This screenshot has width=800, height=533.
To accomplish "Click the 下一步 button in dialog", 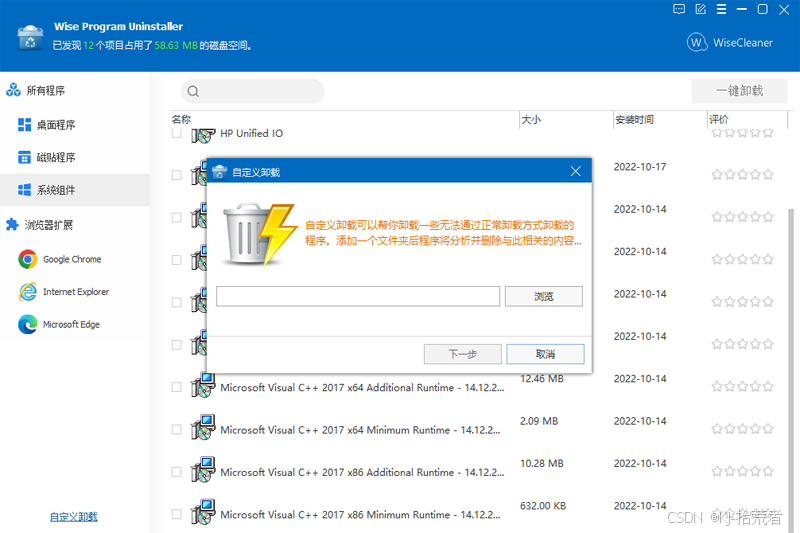I will [463, 354].
